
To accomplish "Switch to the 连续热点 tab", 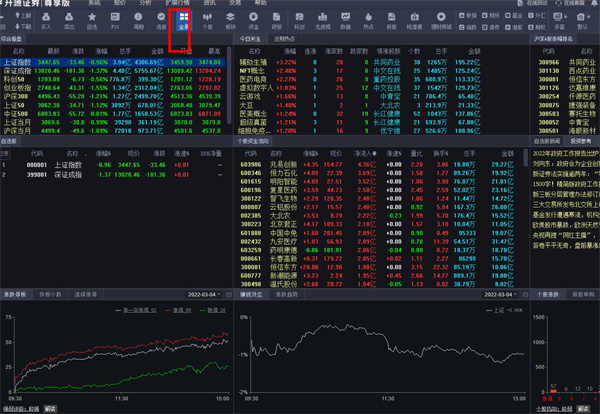I will [x=284, y=39].
